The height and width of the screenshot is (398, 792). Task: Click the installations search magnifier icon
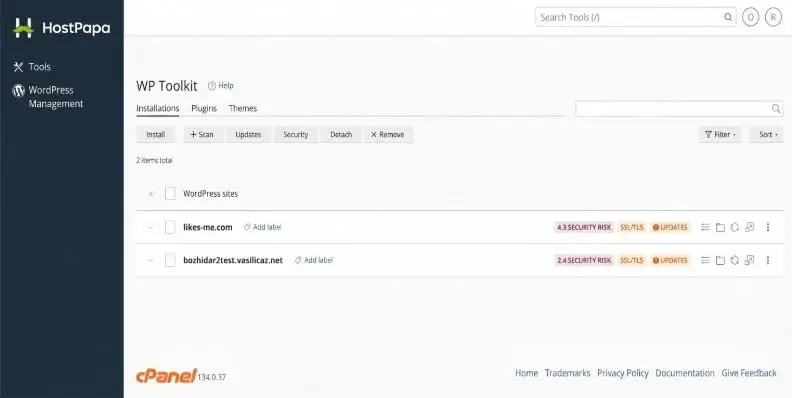(776, 109)
